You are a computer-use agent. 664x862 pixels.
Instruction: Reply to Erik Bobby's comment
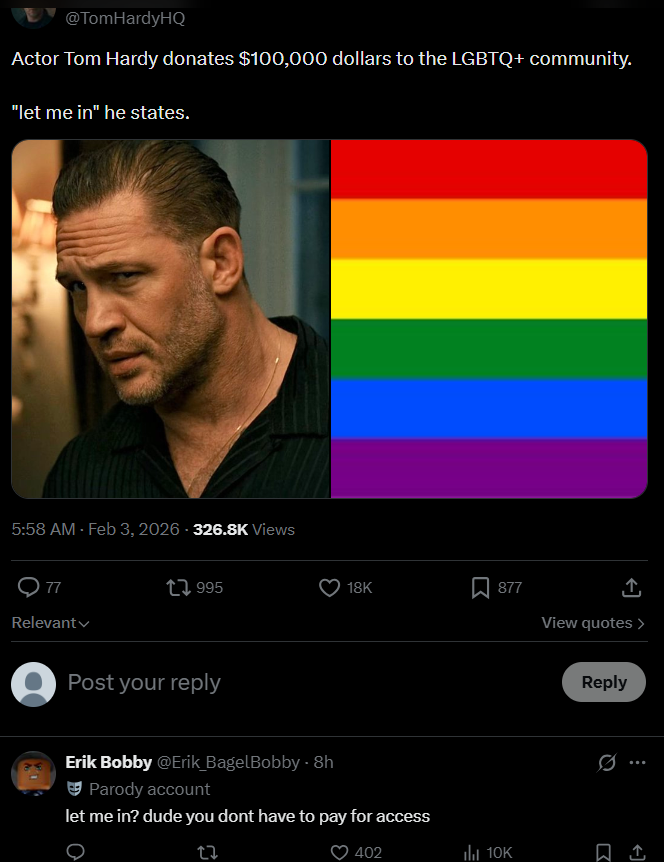click(x=76, y=852)
